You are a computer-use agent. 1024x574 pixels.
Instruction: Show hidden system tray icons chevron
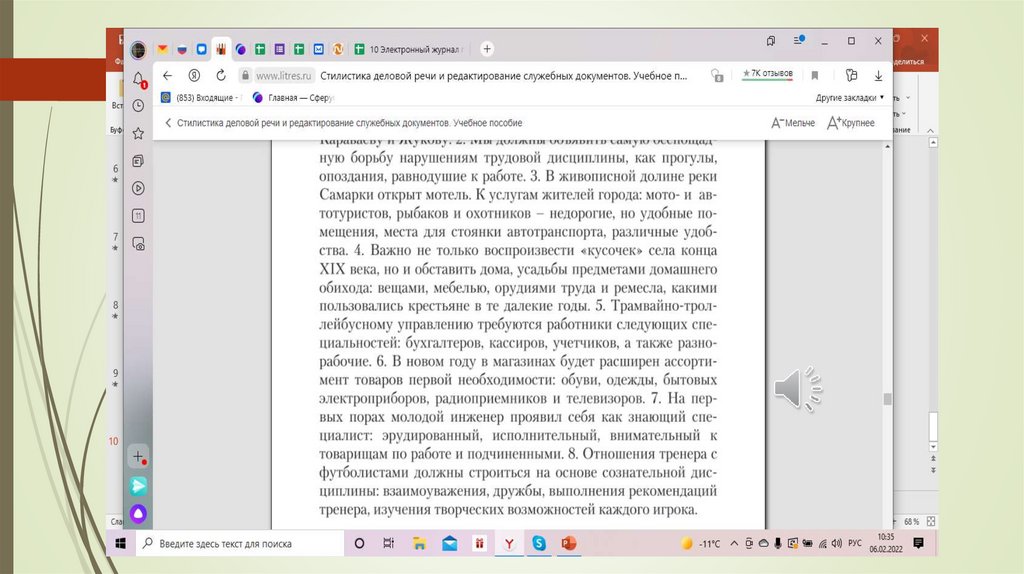click(734, 543)
